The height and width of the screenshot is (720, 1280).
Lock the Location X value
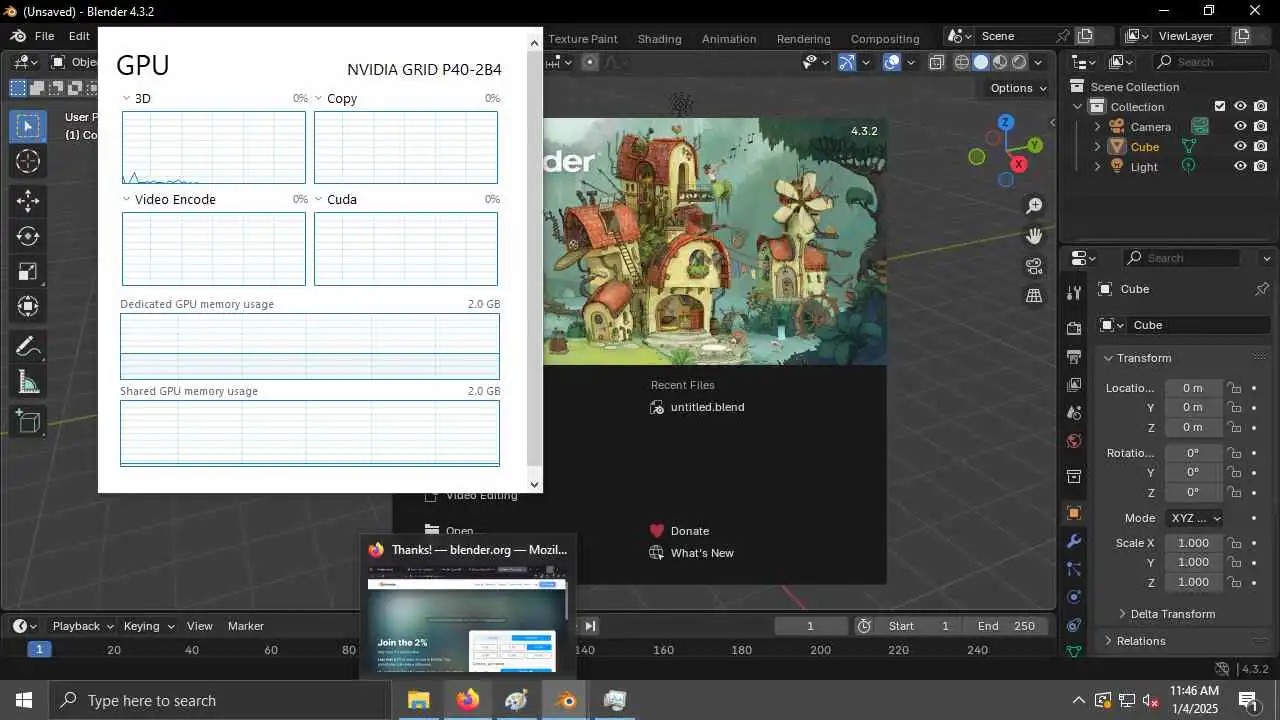click(x=1235, y=388)
